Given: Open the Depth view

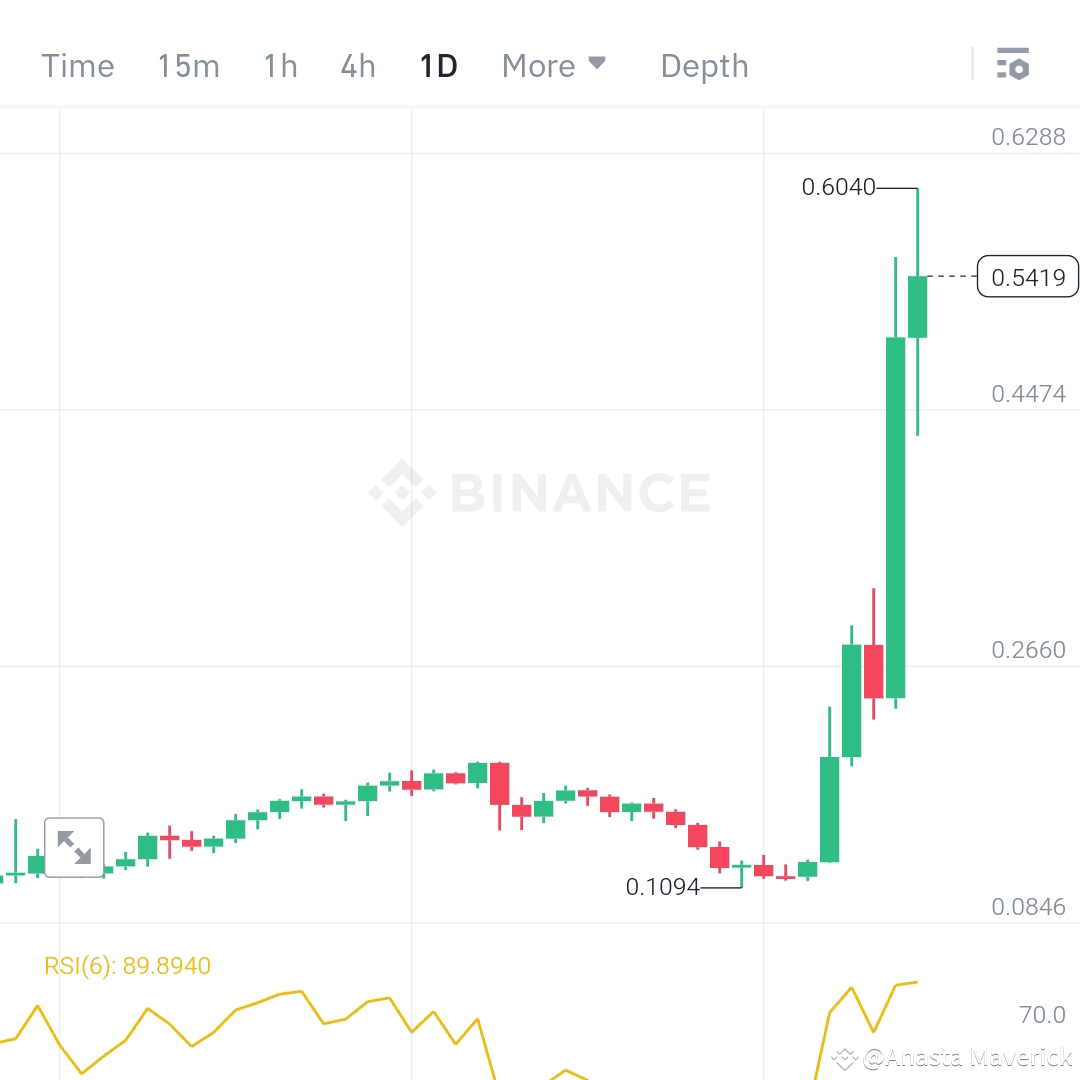Looking at the screenshot, I should tap(704, 65).
